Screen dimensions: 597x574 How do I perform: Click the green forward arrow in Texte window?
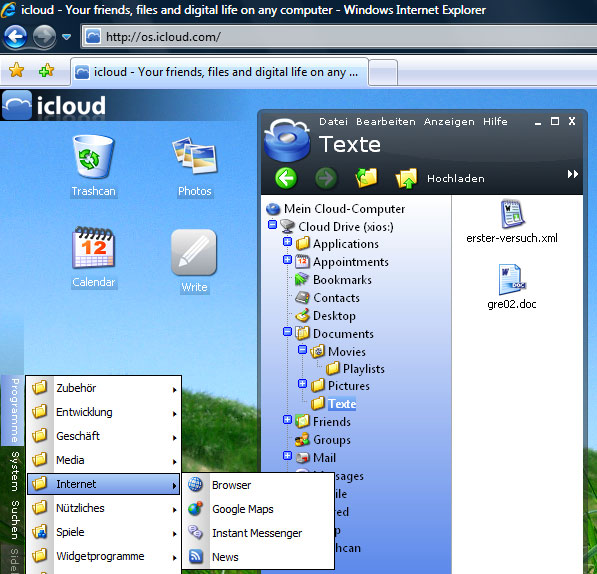[x=326, y=178]
